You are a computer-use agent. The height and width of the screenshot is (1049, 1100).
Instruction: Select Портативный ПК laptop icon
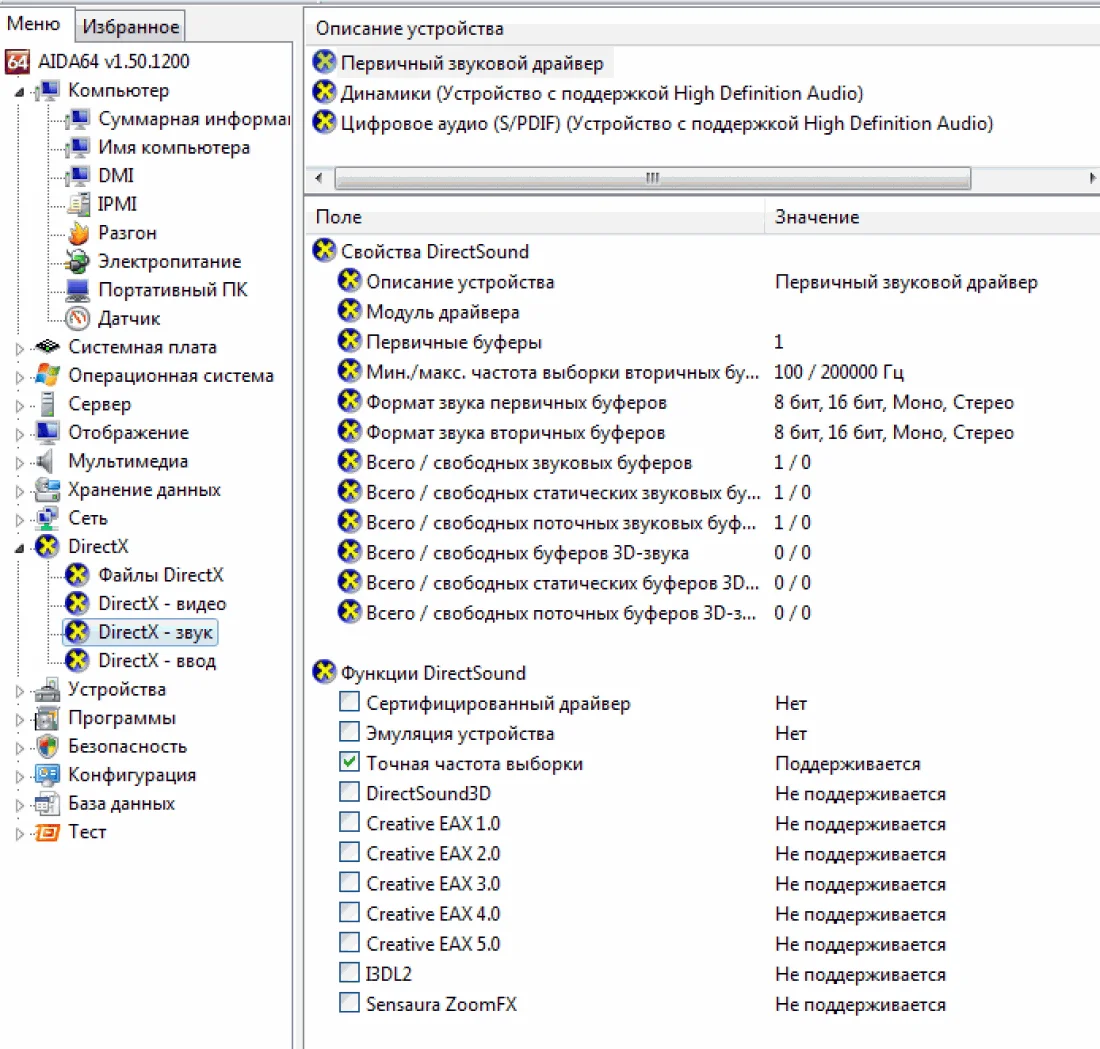pos(78,290)
